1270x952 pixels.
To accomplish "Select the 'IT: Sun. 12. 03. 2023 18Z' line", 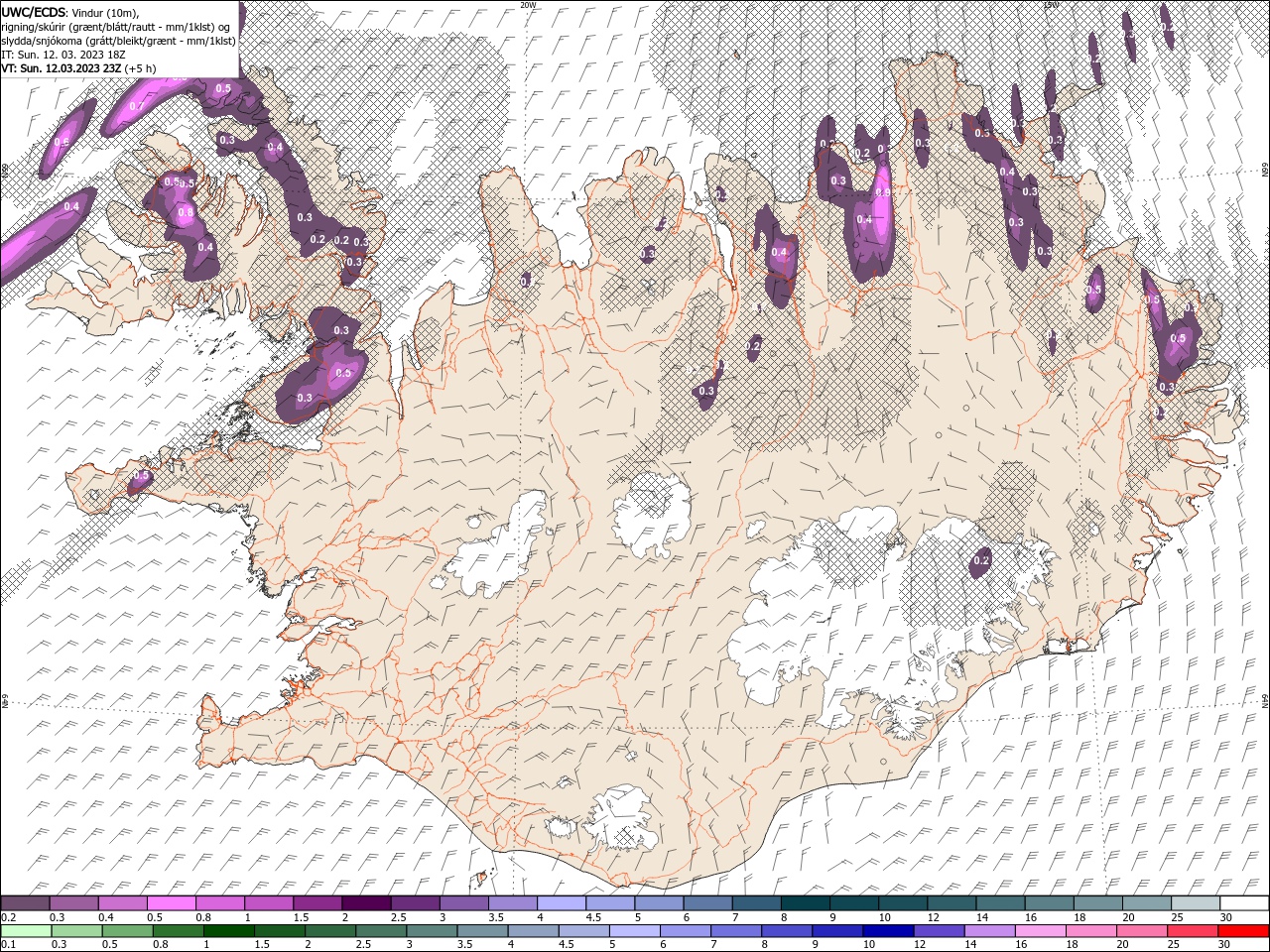I will 63,55.
